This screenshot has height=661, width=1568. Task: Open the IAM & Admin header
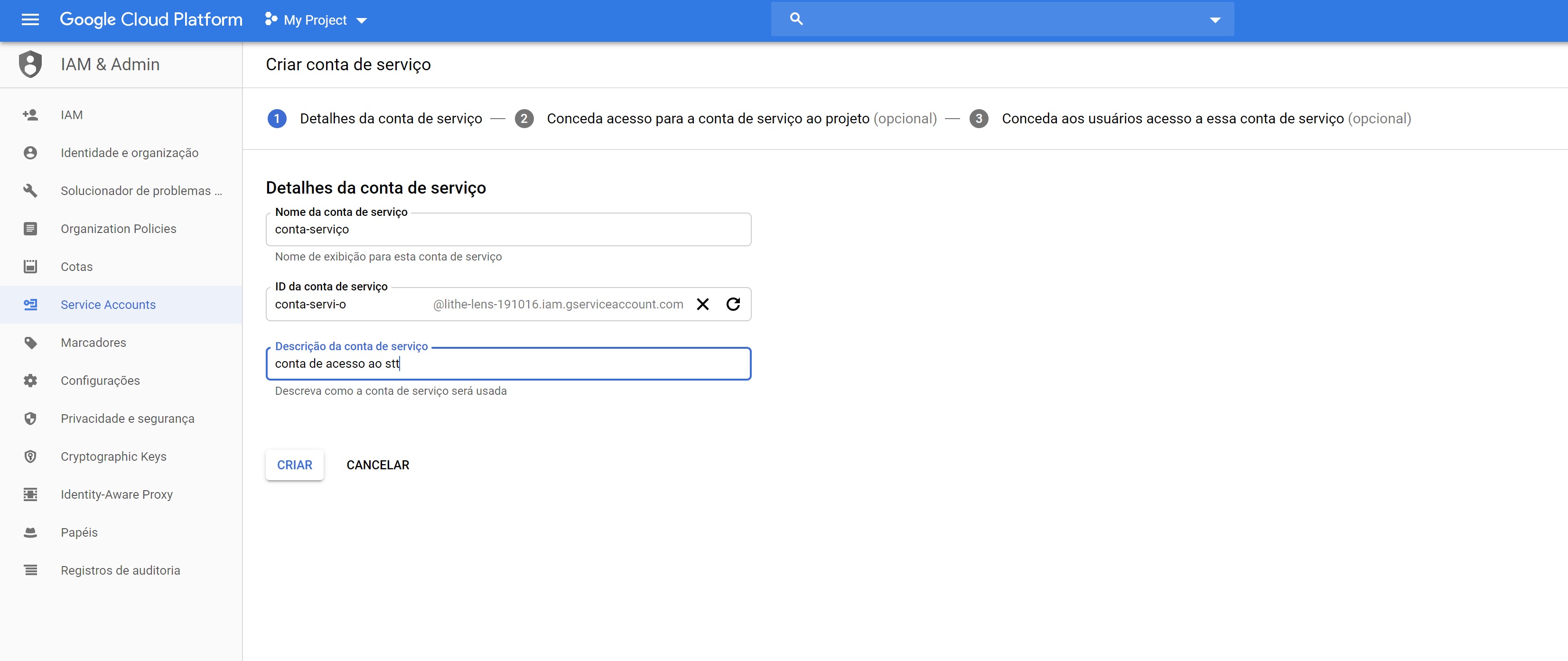tap(110, 64)
